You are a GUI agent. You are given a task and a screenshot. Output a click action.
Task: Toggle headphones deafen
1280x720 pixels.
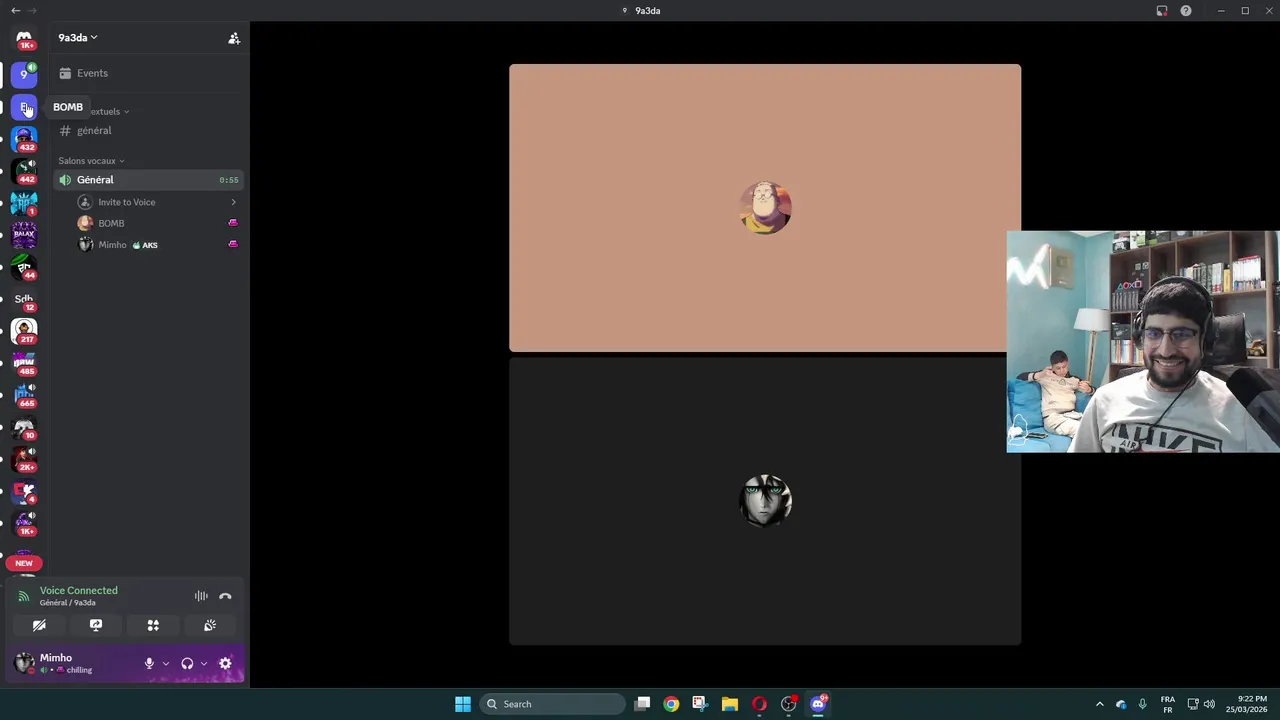(x=187, y=663)
